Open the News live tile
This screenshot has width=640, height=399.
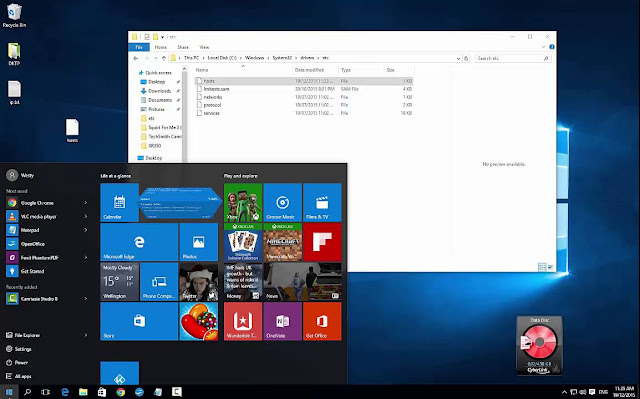[x=302, y=282]
